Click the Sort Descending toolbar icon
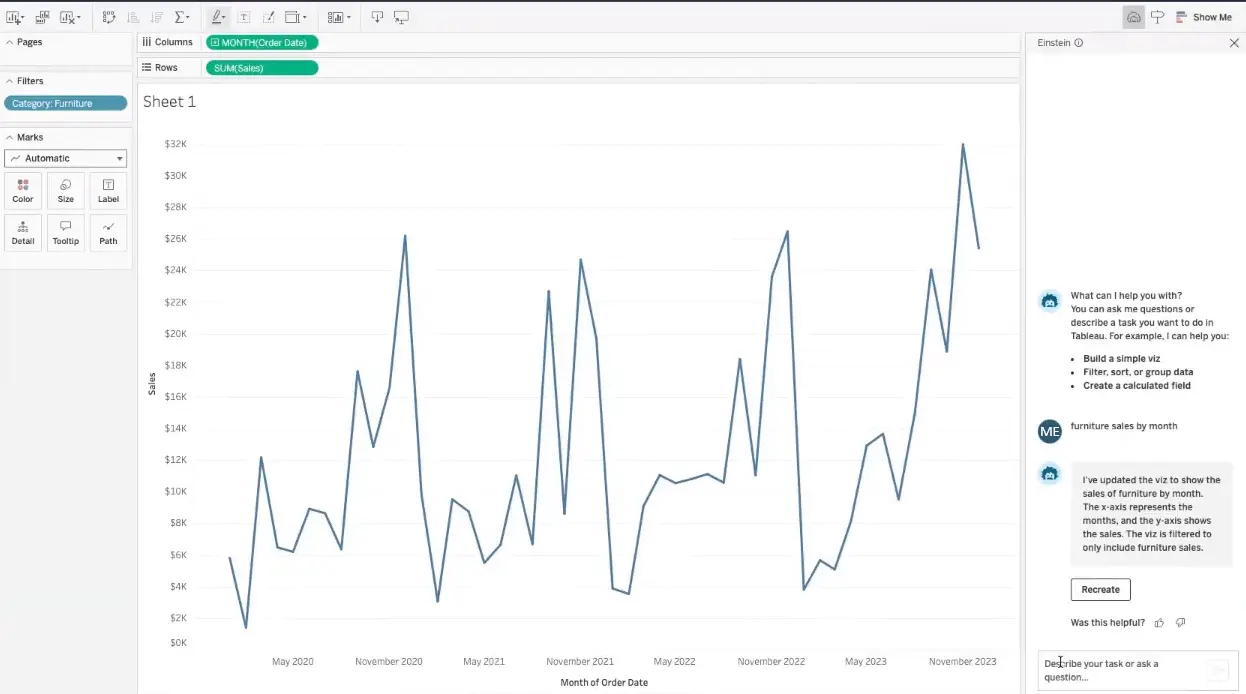This screenshot has height=694, width=1246. (x=157, y=17)
